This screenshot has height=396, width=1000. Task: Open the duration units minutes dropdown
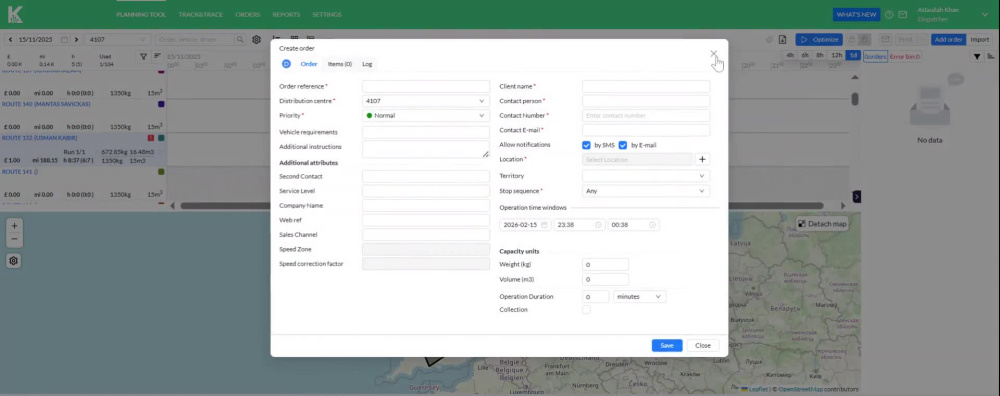click(640, 297)
